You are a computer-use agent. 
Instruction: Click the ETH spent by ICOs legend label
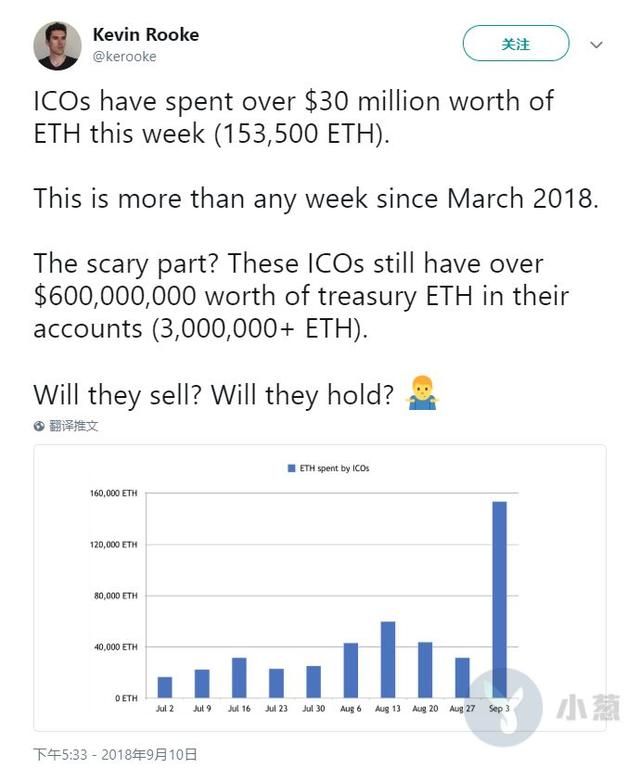(334, 468)
